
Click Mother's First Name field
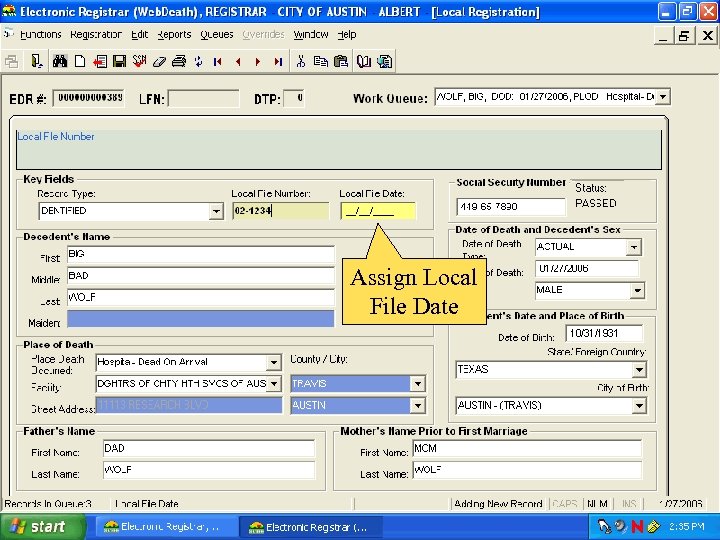[527, 448]
